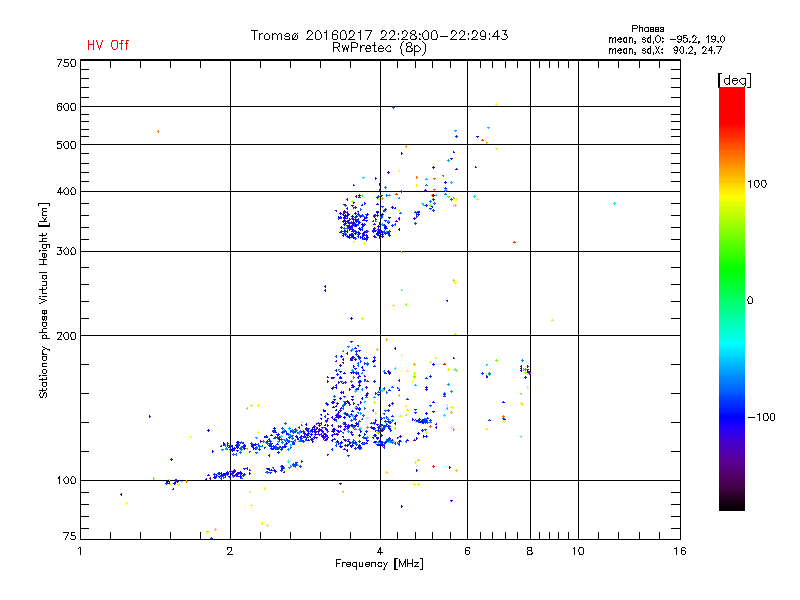Click the x-axis '8' tick label
Viewport: 800px width, 600px height.
click(530, 551)
